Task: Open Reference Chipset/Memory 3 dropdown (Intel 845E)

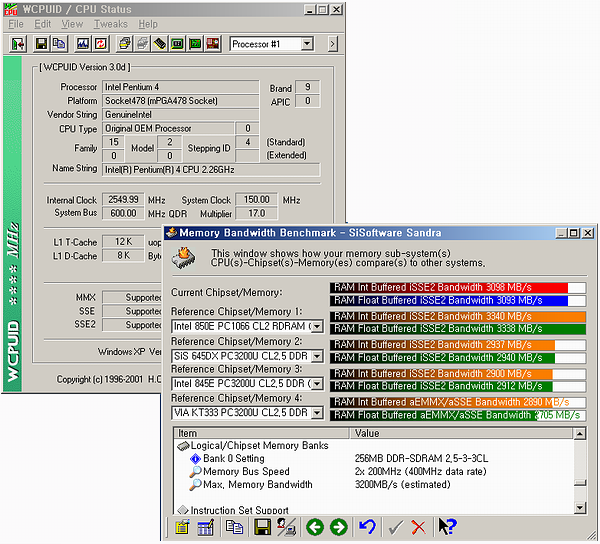Action: tap(317, 384)
